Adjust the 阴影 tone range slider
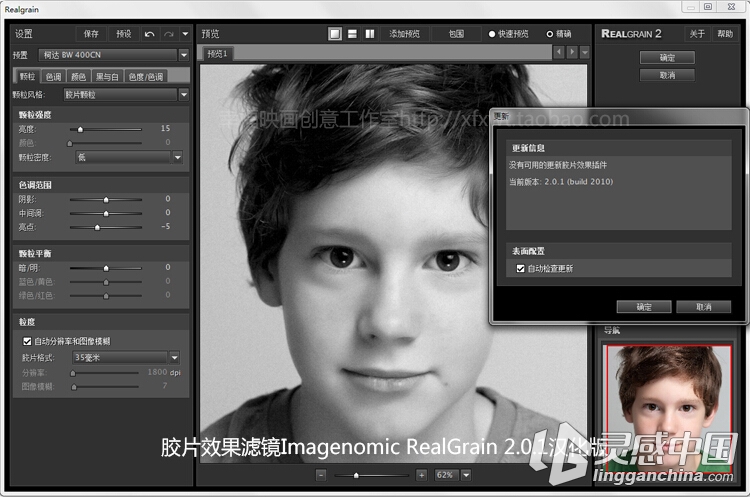Screen dimensions: 750x497 pos(106,199)
